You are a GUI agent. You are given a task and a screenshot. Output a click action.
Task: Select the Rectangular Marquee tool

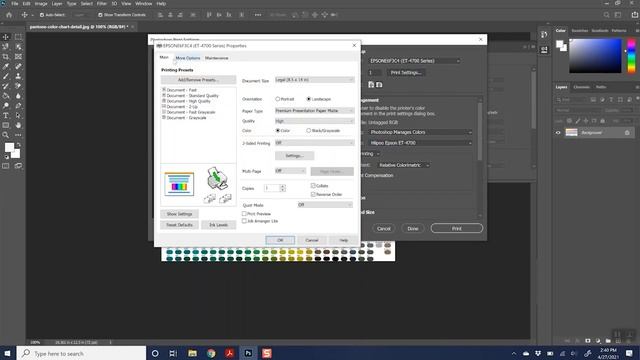coord(18,37)
